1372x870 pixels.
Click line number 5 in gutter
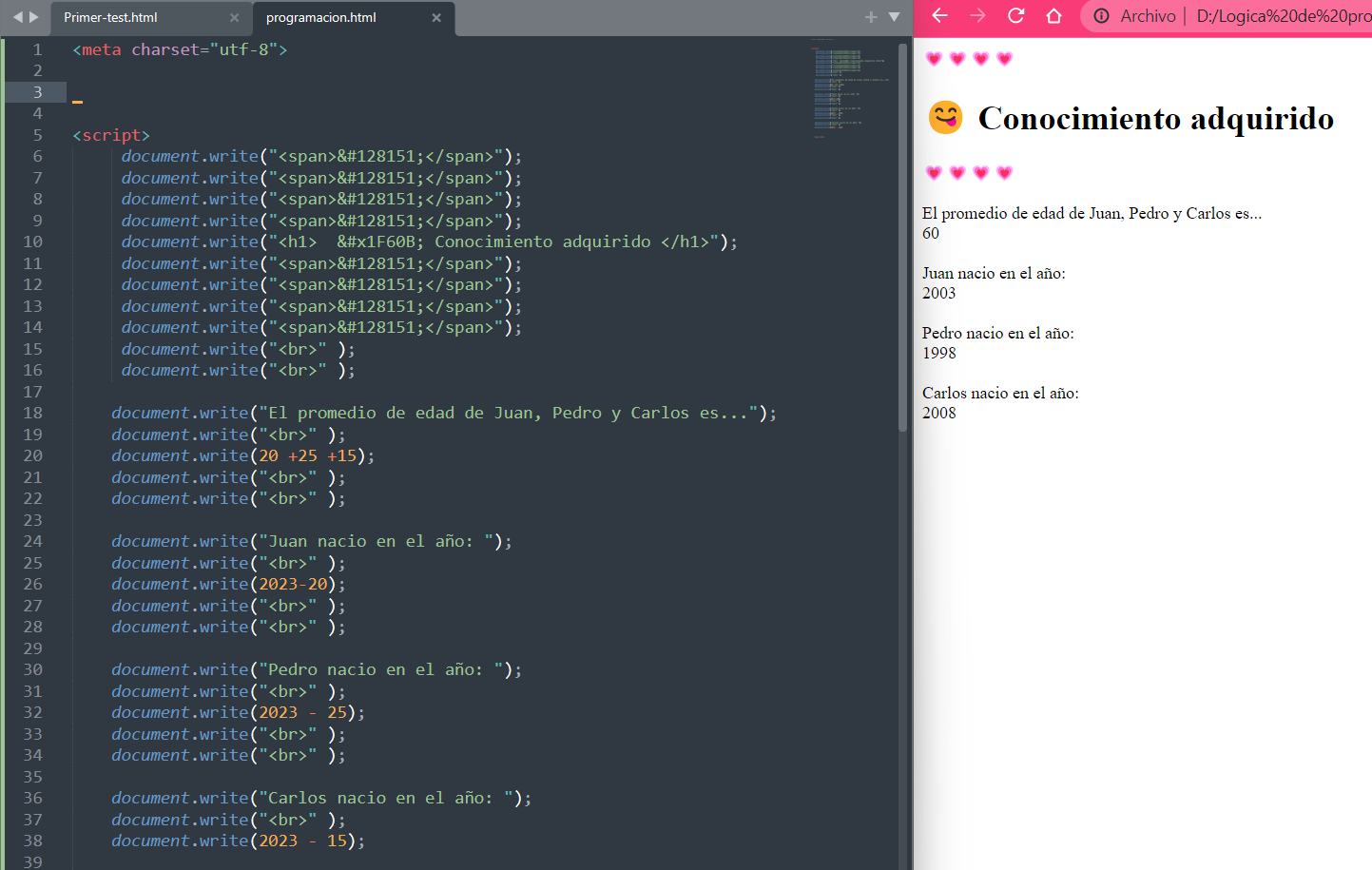pos(37,135)
